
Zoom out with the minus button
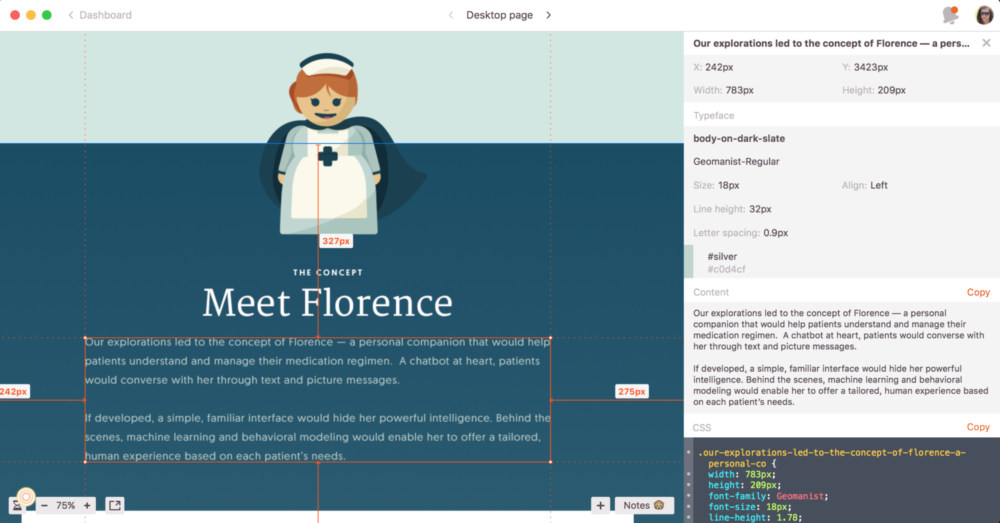tap(44, 505)
